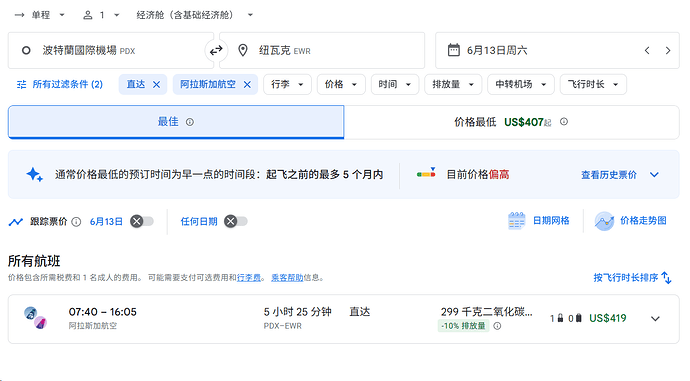Toggle price tracking for 任何日期
The height and width of the screenshot is (381, 690).
pyautogui.click(x=236, y=221)
